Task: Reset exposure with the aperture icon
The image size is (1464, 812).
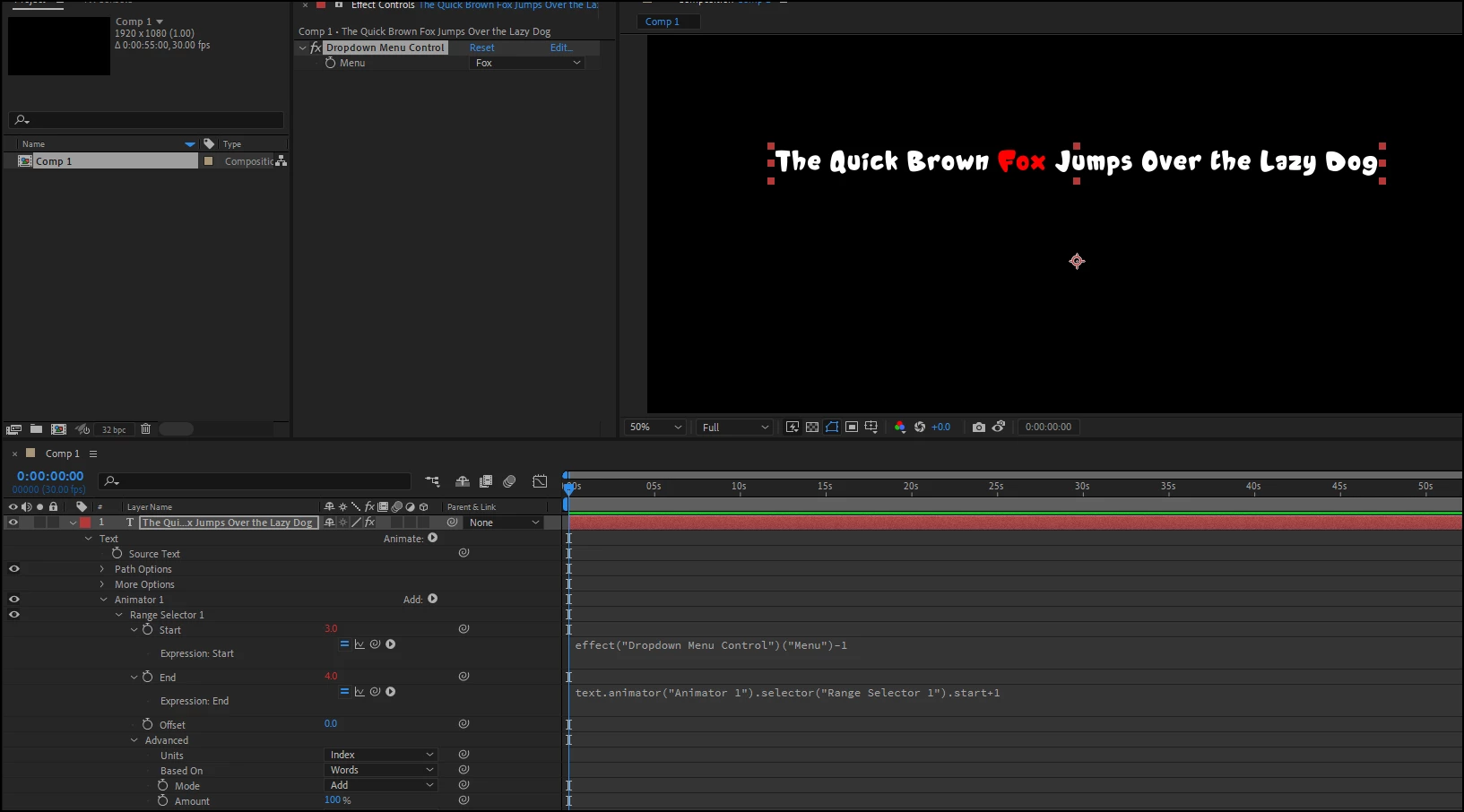Action: [x=920, y=428]
